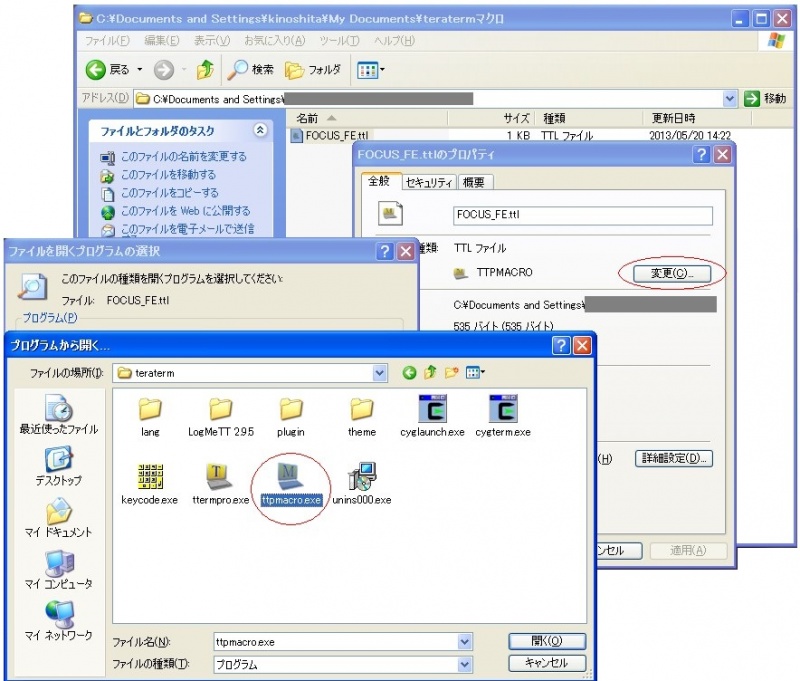Viewport: 800px width, 681px height.
Task: Click the FOCUS_FE.ttl filename text field
Action: coord(582,216)
